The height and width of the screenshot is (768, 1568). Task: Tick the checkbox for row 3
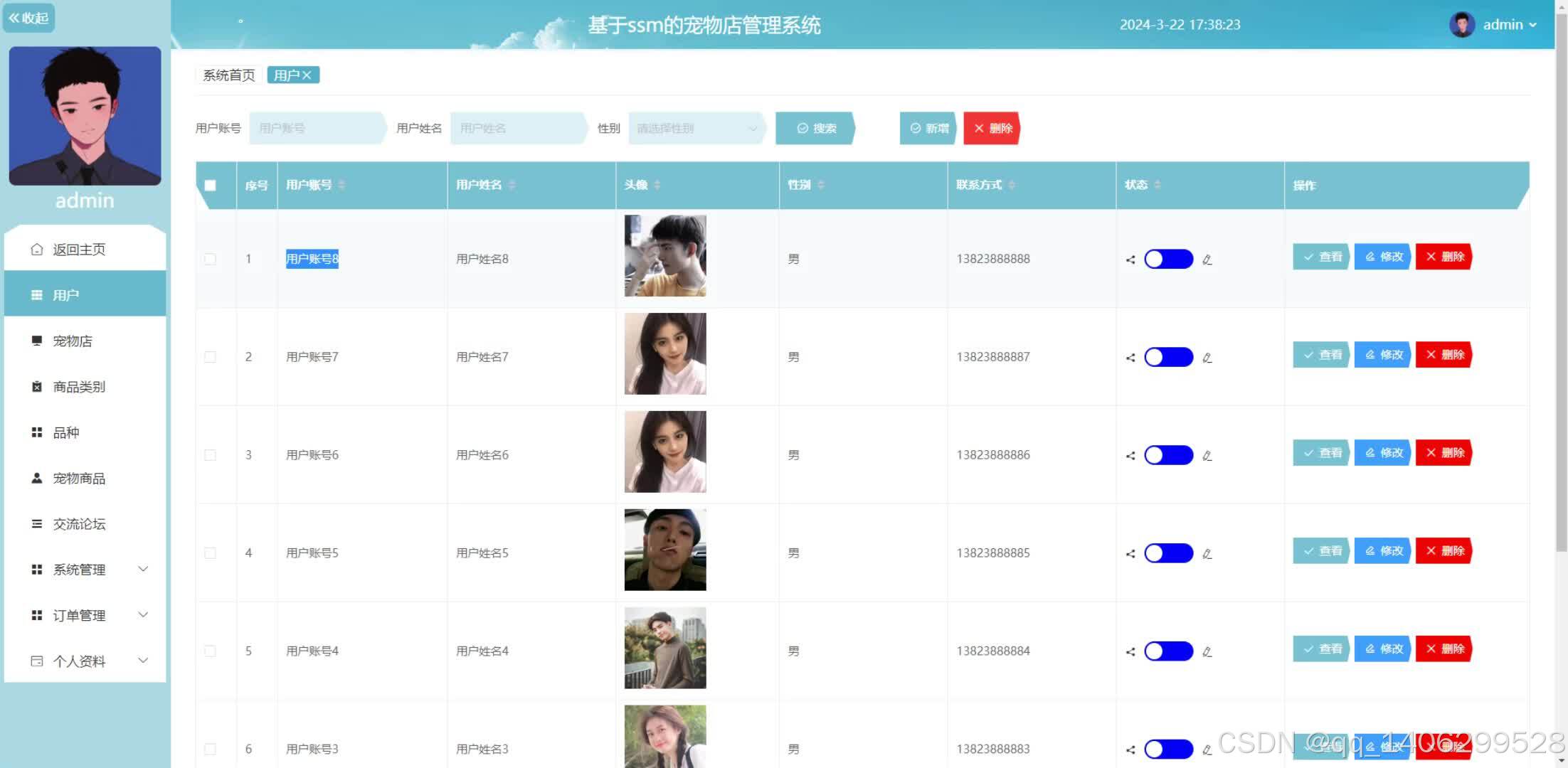tap(210, 455)
